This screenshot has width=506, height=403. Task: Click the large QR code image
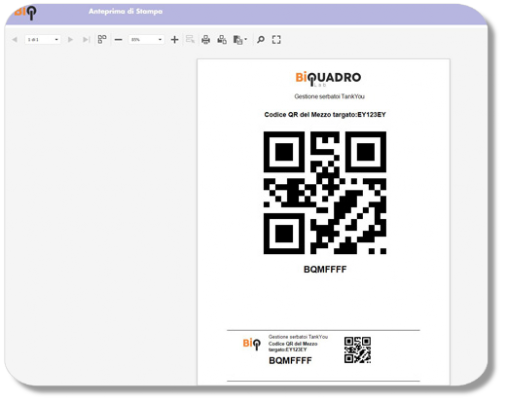tap(325, 193)
